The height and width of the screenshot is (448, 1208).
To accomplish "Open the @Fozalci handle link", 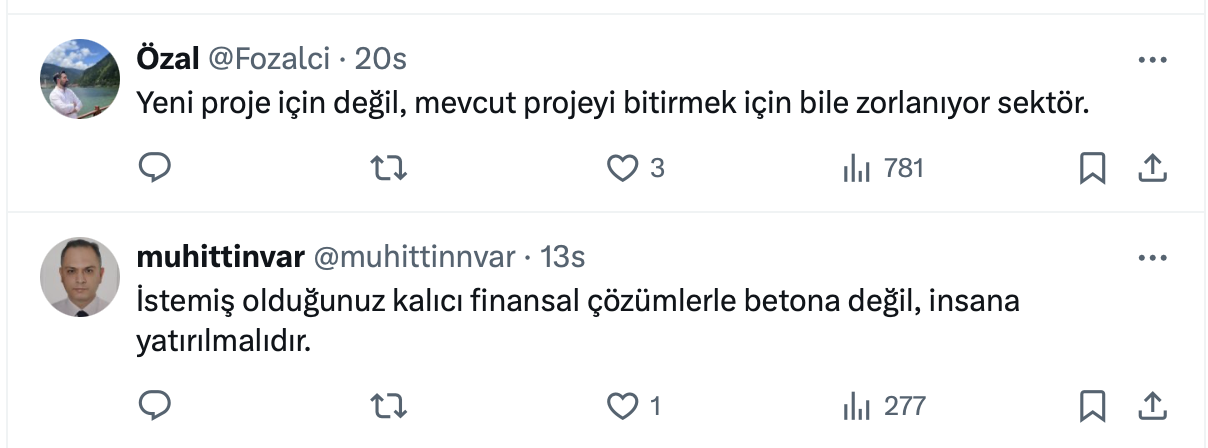I will (268, 60).
